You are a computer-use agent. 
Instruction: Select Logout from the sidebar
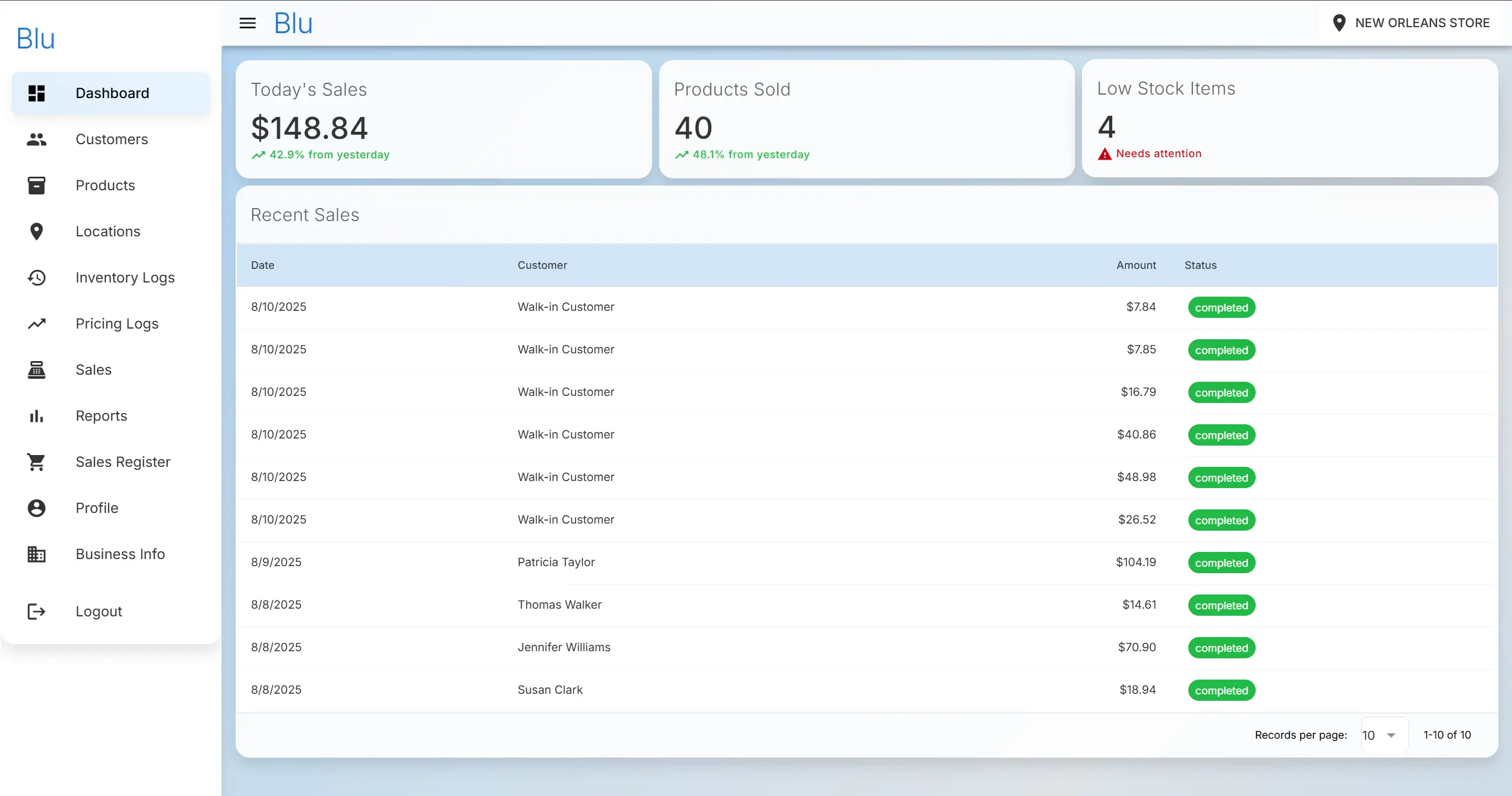99,611
